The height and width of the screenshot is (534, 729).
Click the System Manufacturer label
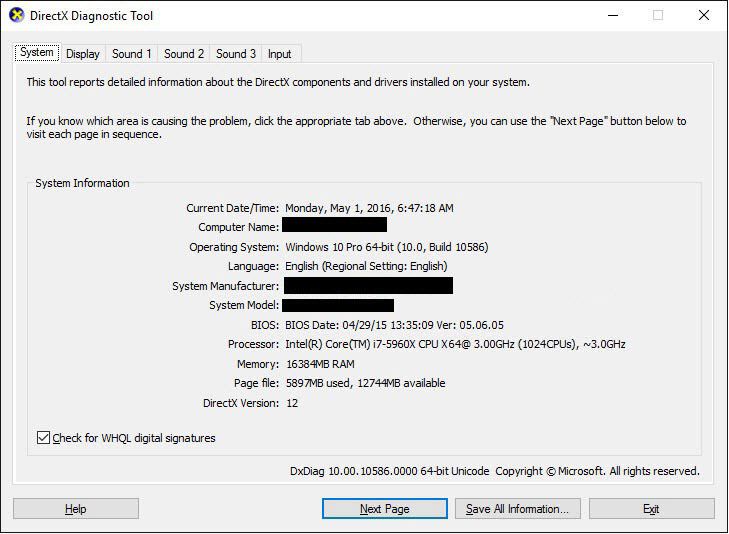pyautogui.click(x=225, y=286)
